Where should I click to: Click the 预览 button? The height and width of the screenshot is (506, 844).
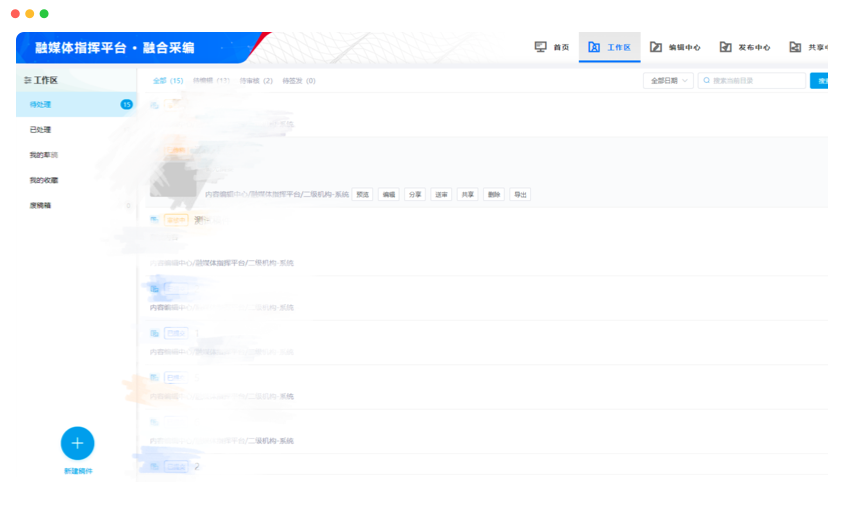(x=363, y=194)
